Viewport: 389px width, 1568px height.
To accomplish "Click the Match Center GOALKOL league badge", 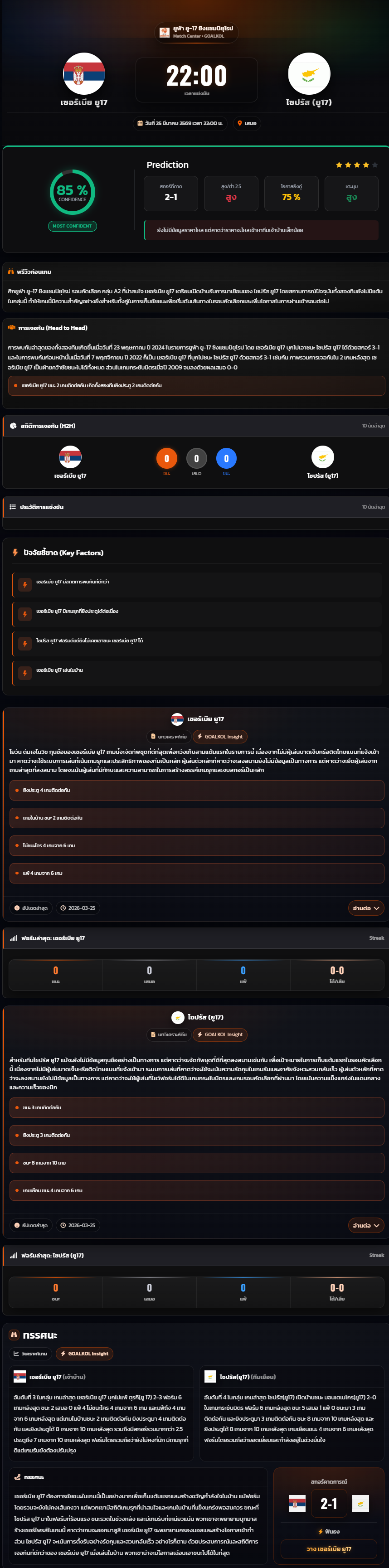I will click(x=196, y=32).
